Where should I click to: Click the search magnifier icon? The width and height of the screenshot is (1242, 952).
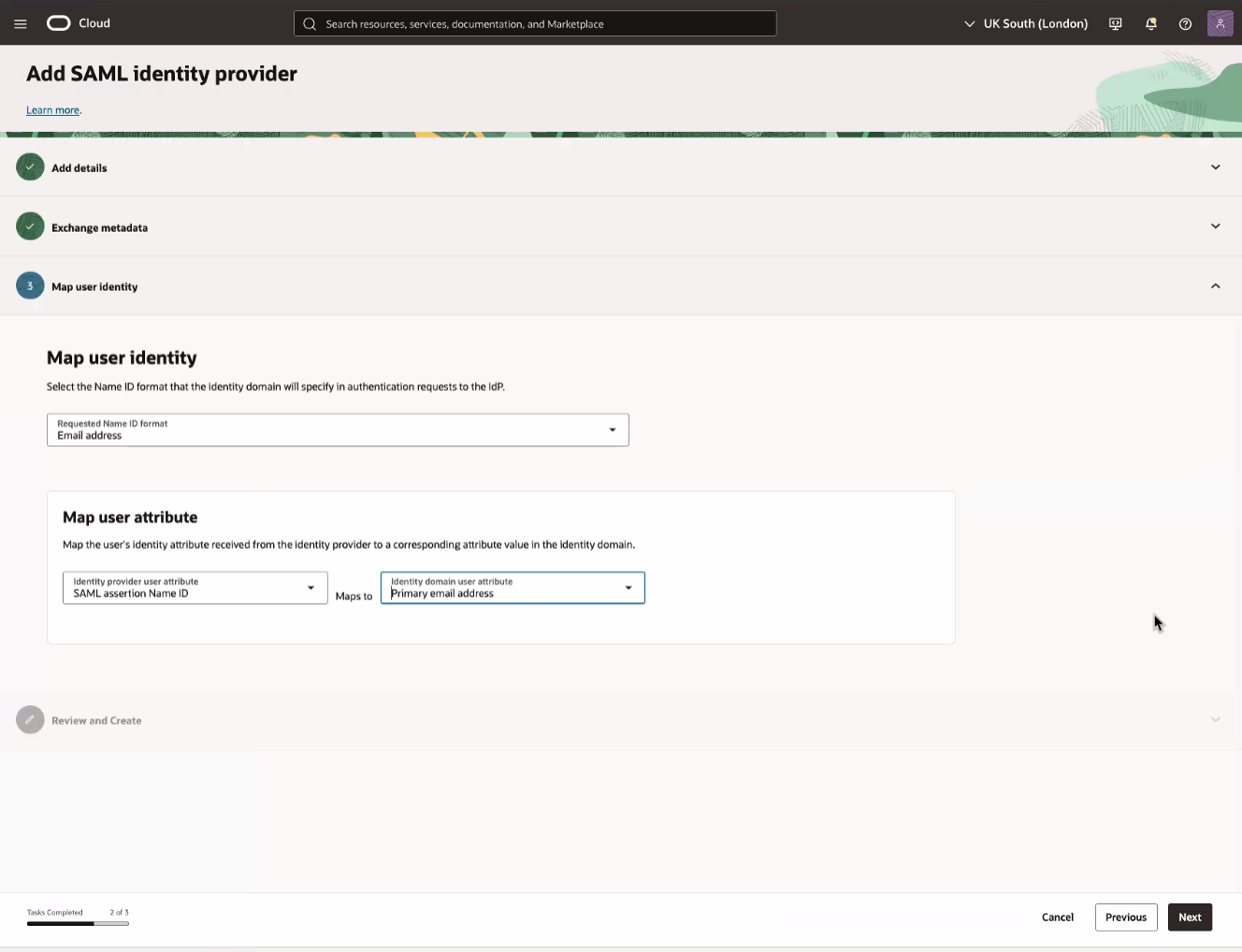(309, 23)
